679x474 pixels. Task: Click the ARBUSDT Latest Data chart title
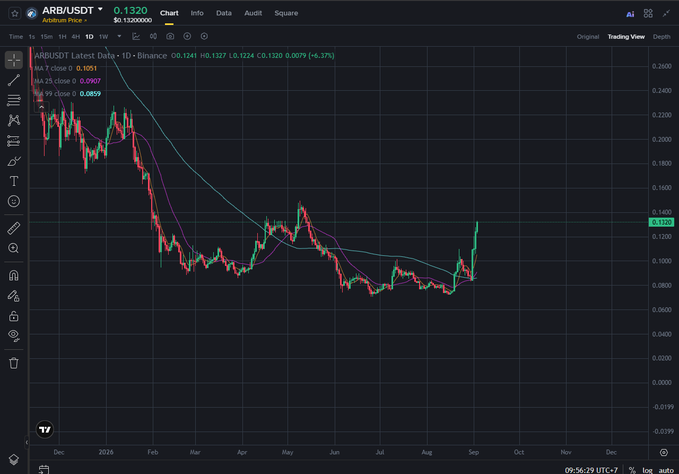pyautogui.click(x=100, y=55)
